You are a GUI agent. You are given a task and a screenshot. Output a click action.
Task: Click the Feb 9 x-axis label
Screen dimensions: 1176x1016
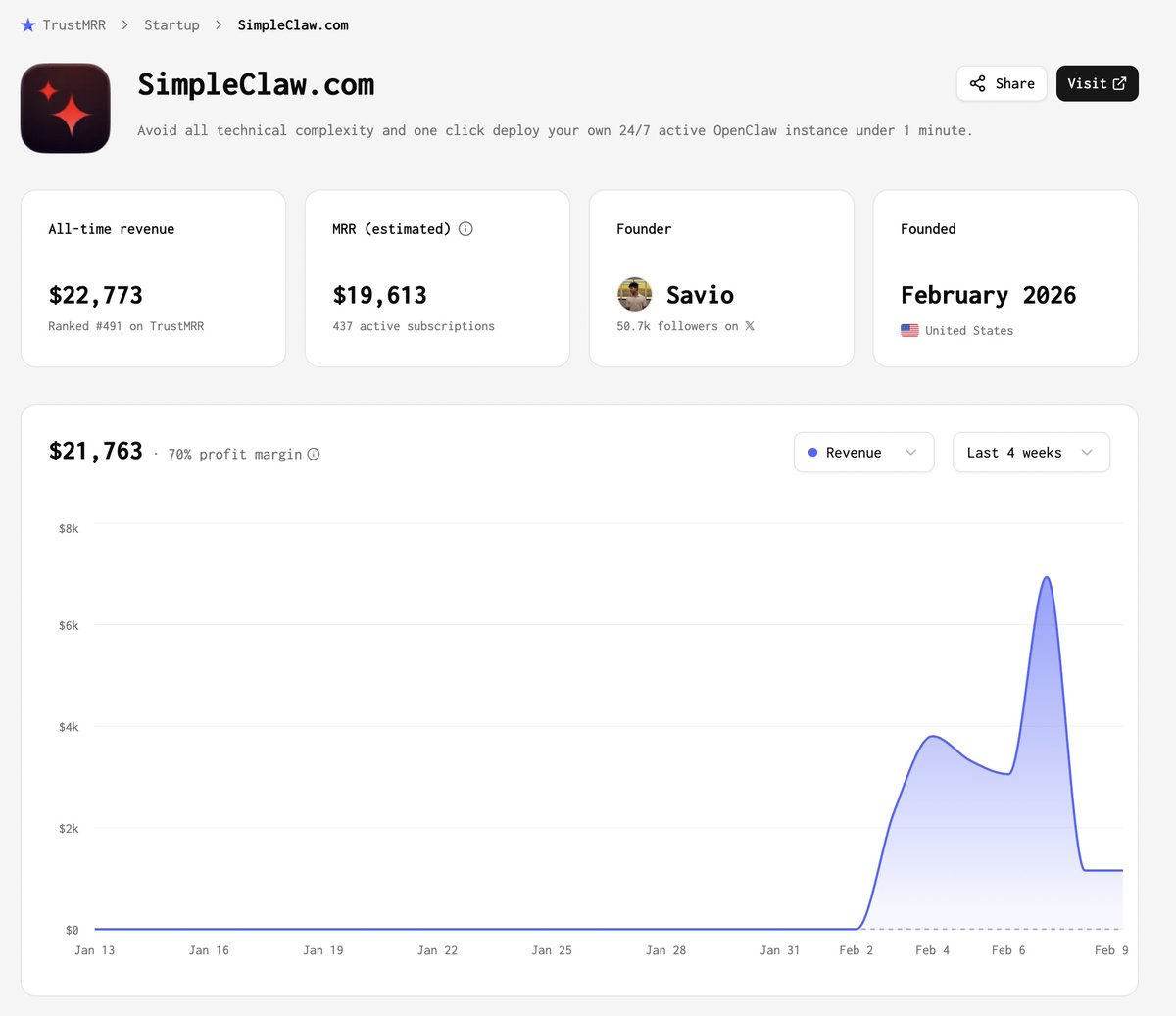click(1111, 950)
